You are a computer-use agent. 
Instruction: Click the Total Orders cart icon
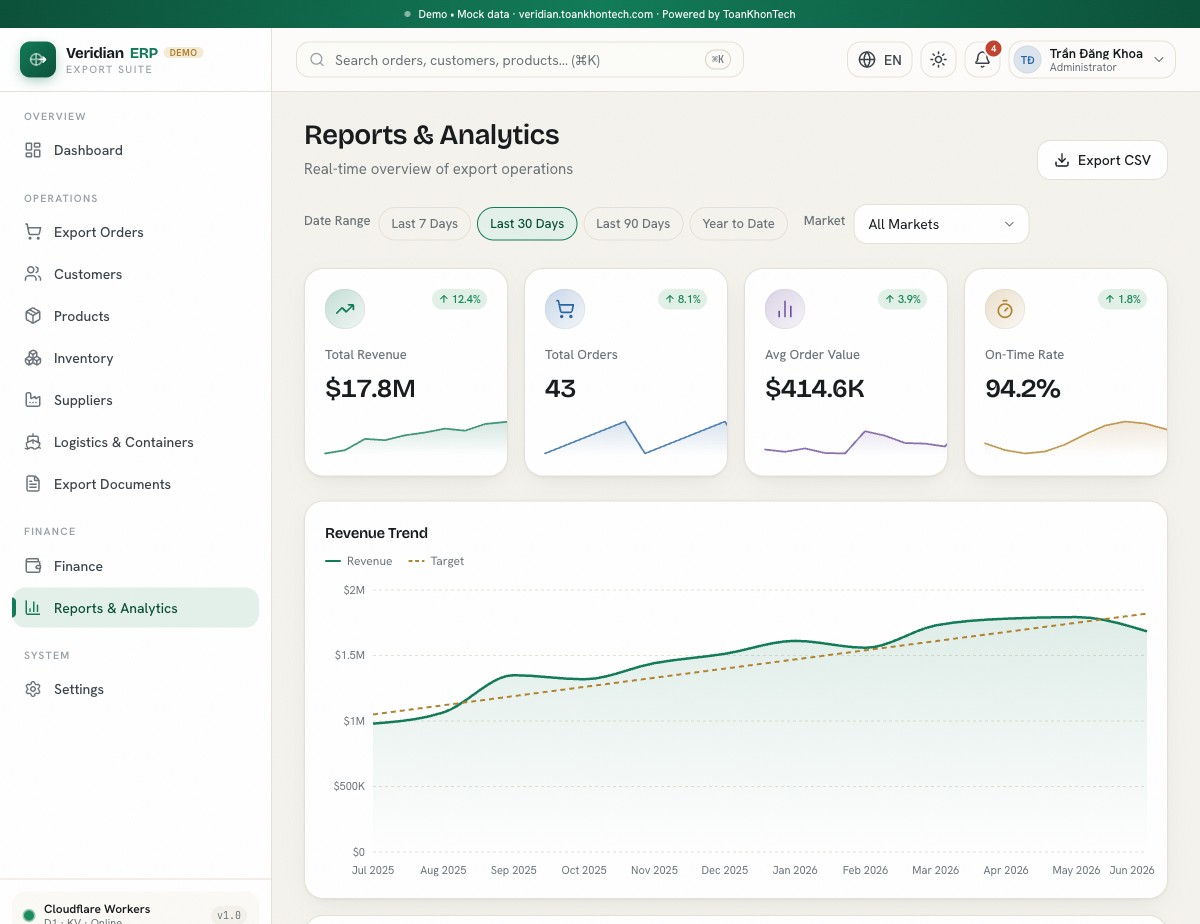point(565,309)
